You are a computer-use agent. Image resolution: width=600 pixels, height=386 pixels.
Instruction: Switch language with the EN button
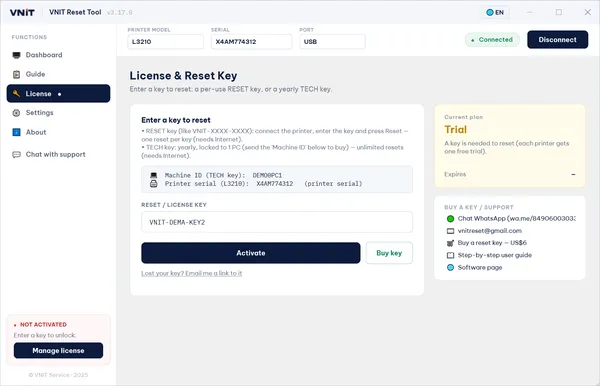(495, 12)
